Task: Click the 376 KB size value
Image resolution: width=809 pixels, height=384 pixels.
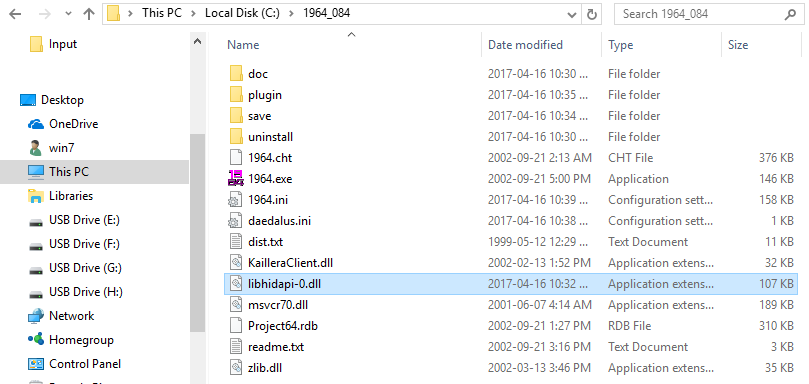Action: [776, 158]
